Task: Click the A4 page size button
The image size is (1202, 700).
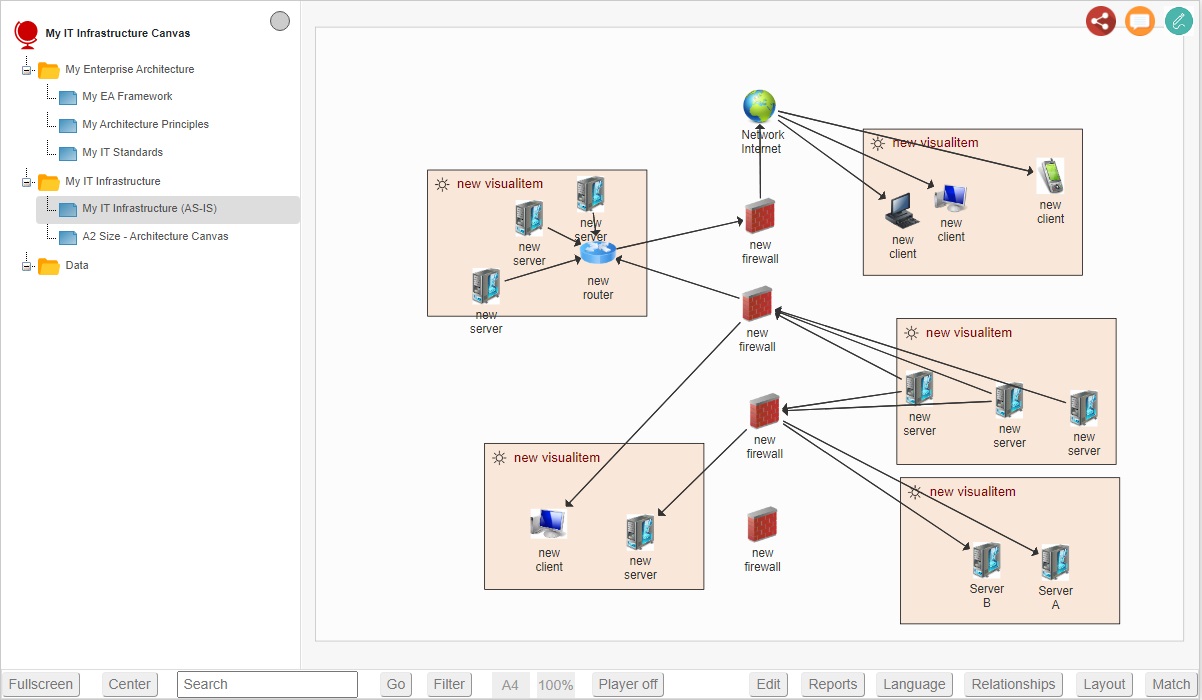Action: pos(510,685)
